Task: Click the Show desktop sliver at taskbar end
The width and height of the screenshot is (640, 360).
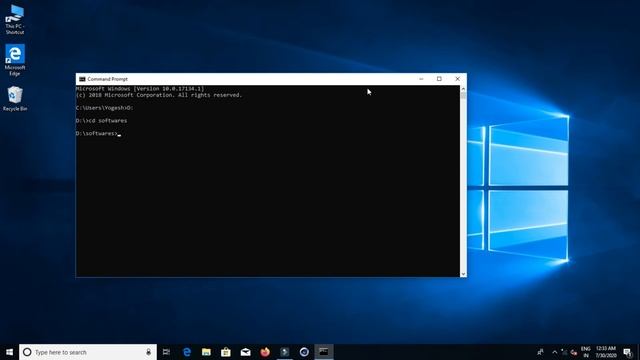Action: click(x=638, y=352)
